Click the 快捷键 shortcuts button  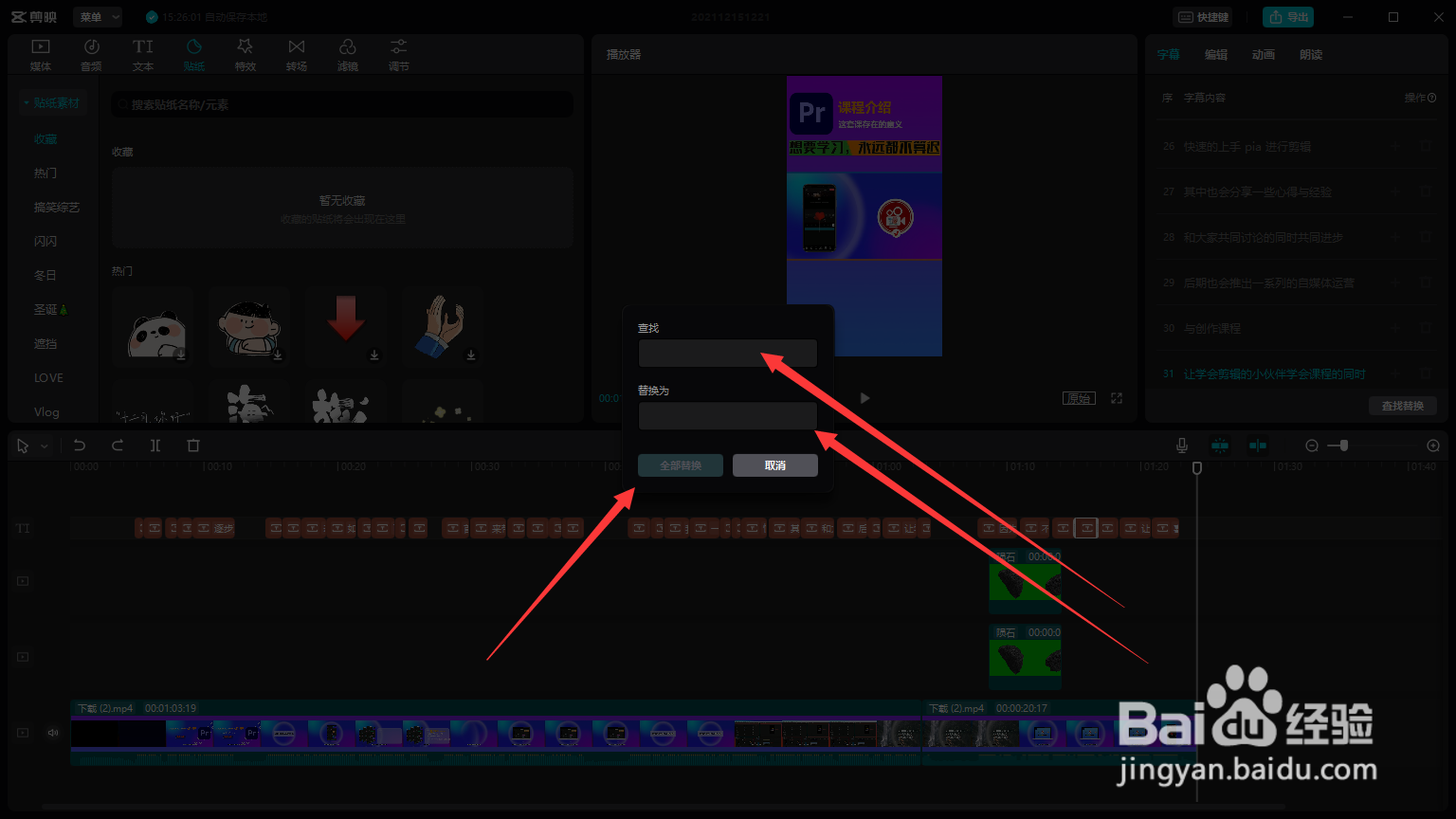1204,17
